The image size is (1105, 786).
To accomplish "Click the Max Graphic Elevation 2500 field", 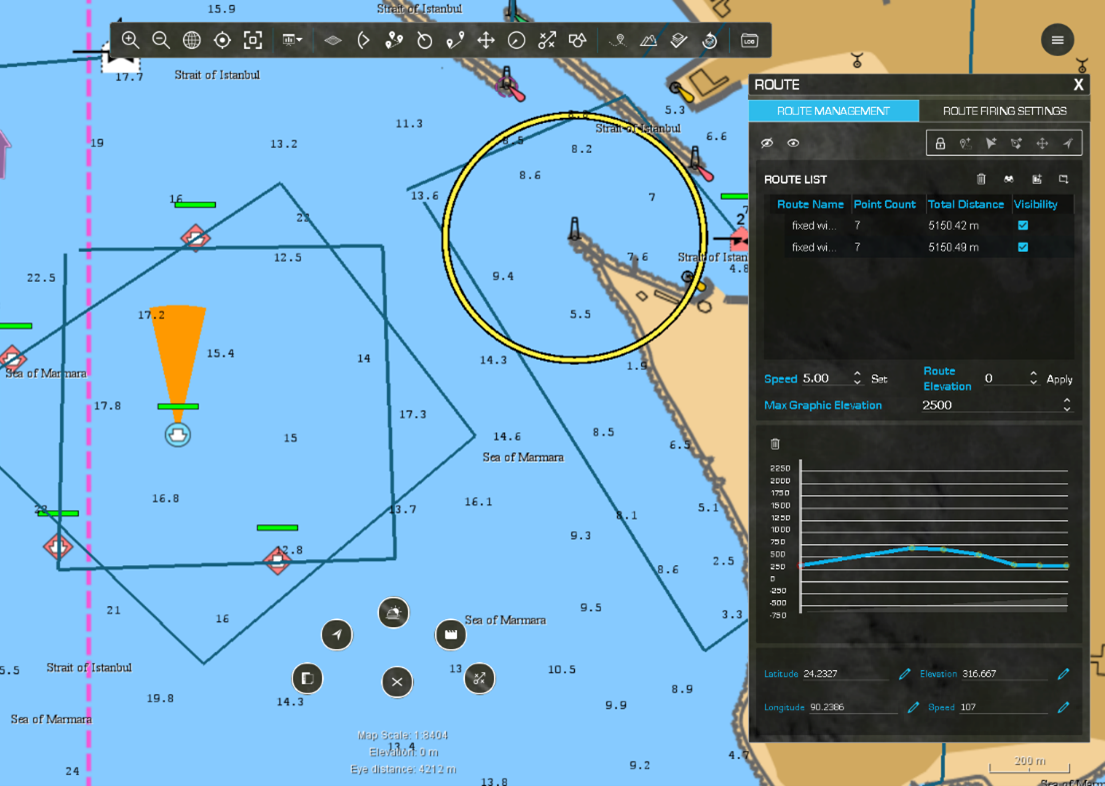I will tap(990, 405).
